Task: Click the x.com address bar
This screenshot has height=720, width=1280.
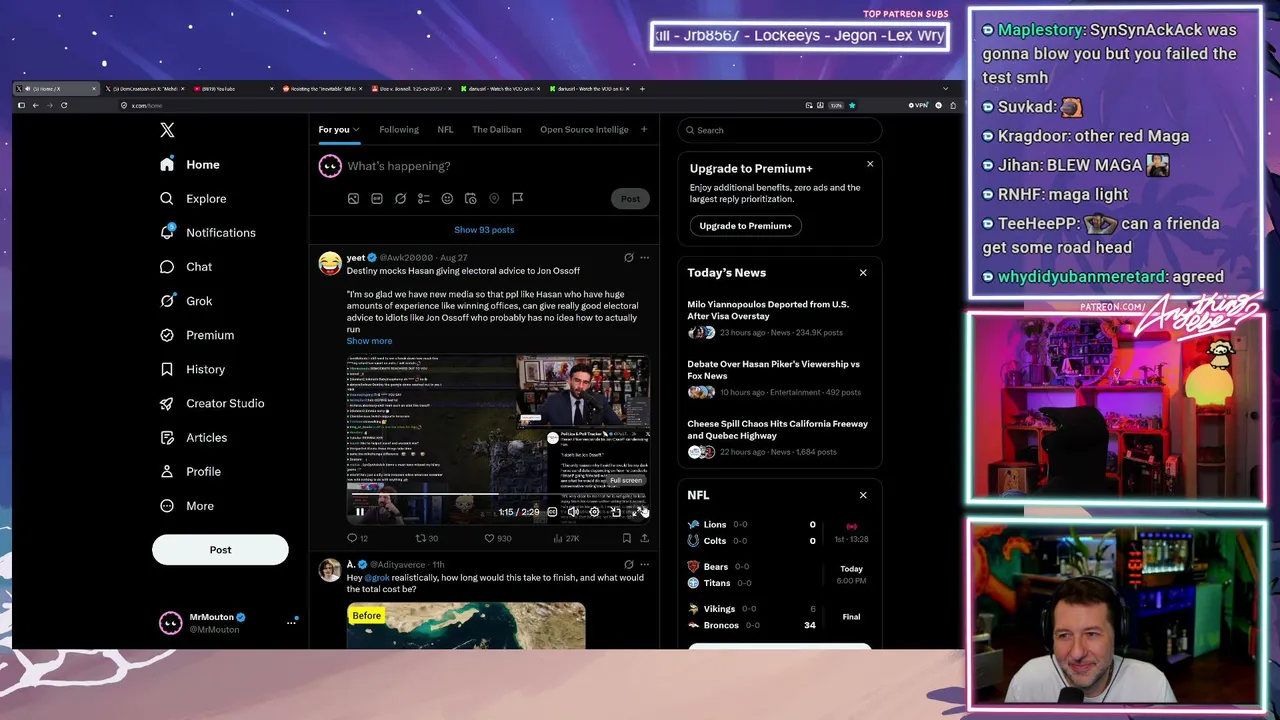Action: point(460,105)
